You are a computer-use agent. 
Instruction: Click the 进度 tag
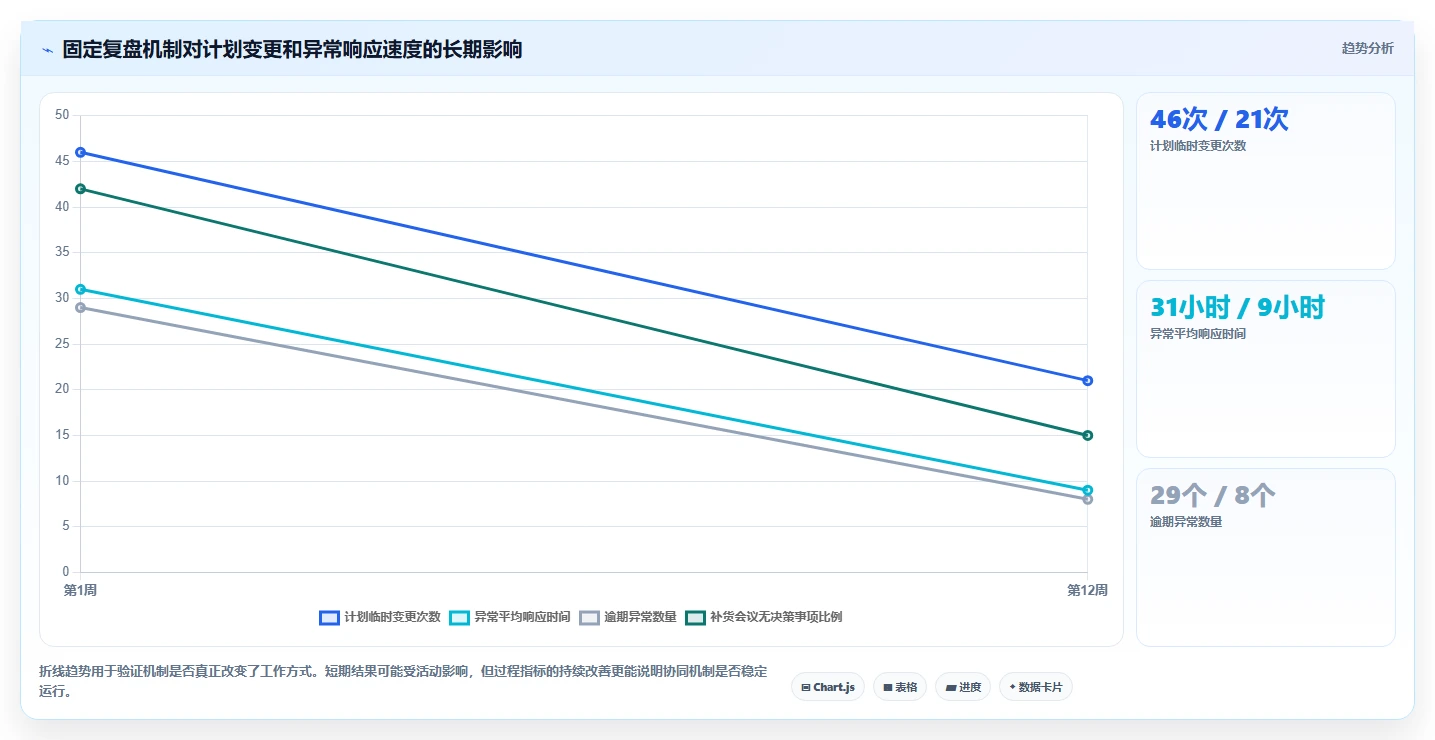point(963,687)
